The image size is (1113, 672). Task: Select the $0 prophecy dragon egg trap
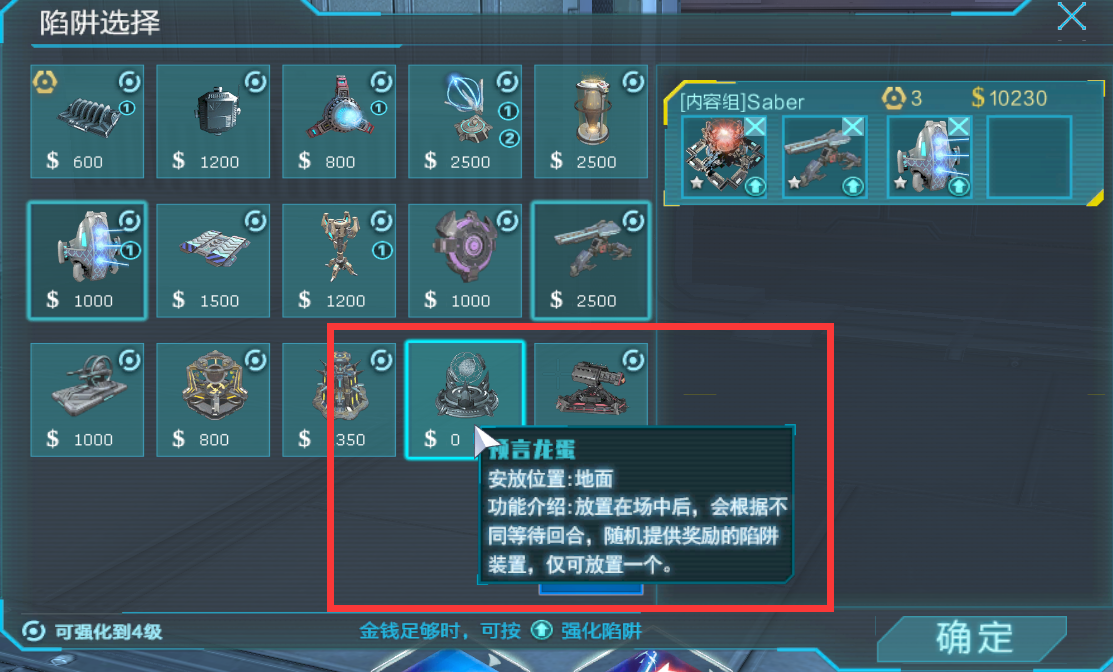(465, 400)
